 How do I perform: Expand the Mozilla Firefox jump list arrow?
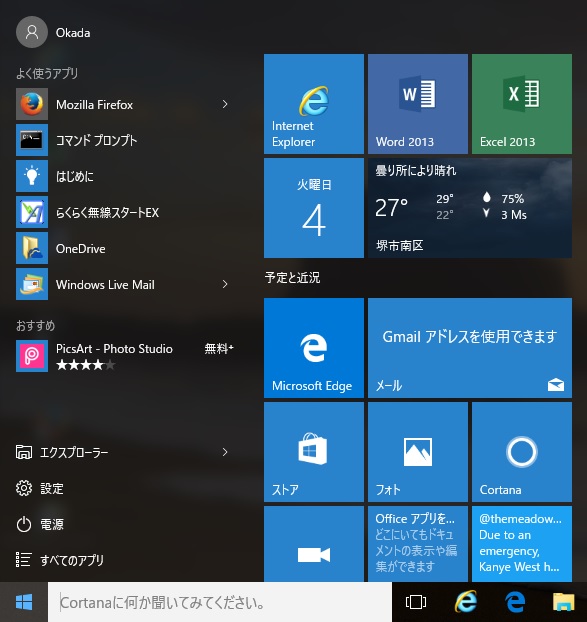tap(225, 104)
